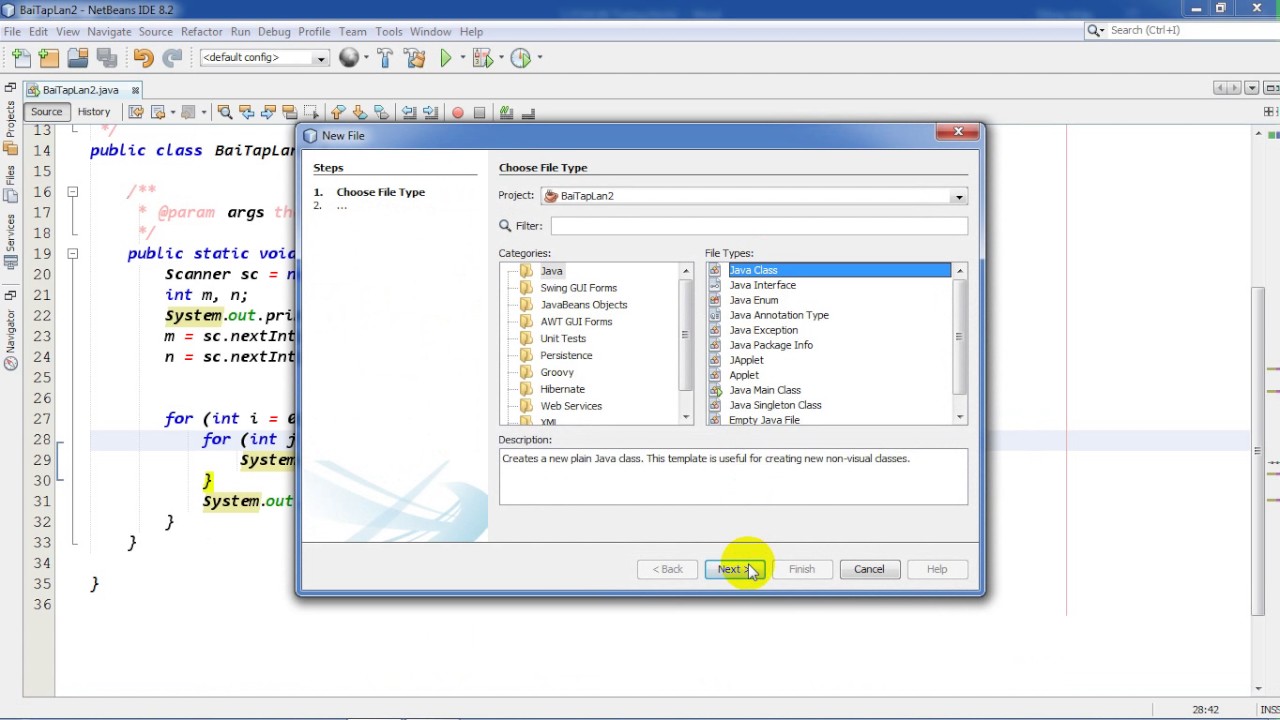Open the Profile Project dropdown arrow
The height and width of the screenshot is (720, 1280).
(x=539, y=58)
